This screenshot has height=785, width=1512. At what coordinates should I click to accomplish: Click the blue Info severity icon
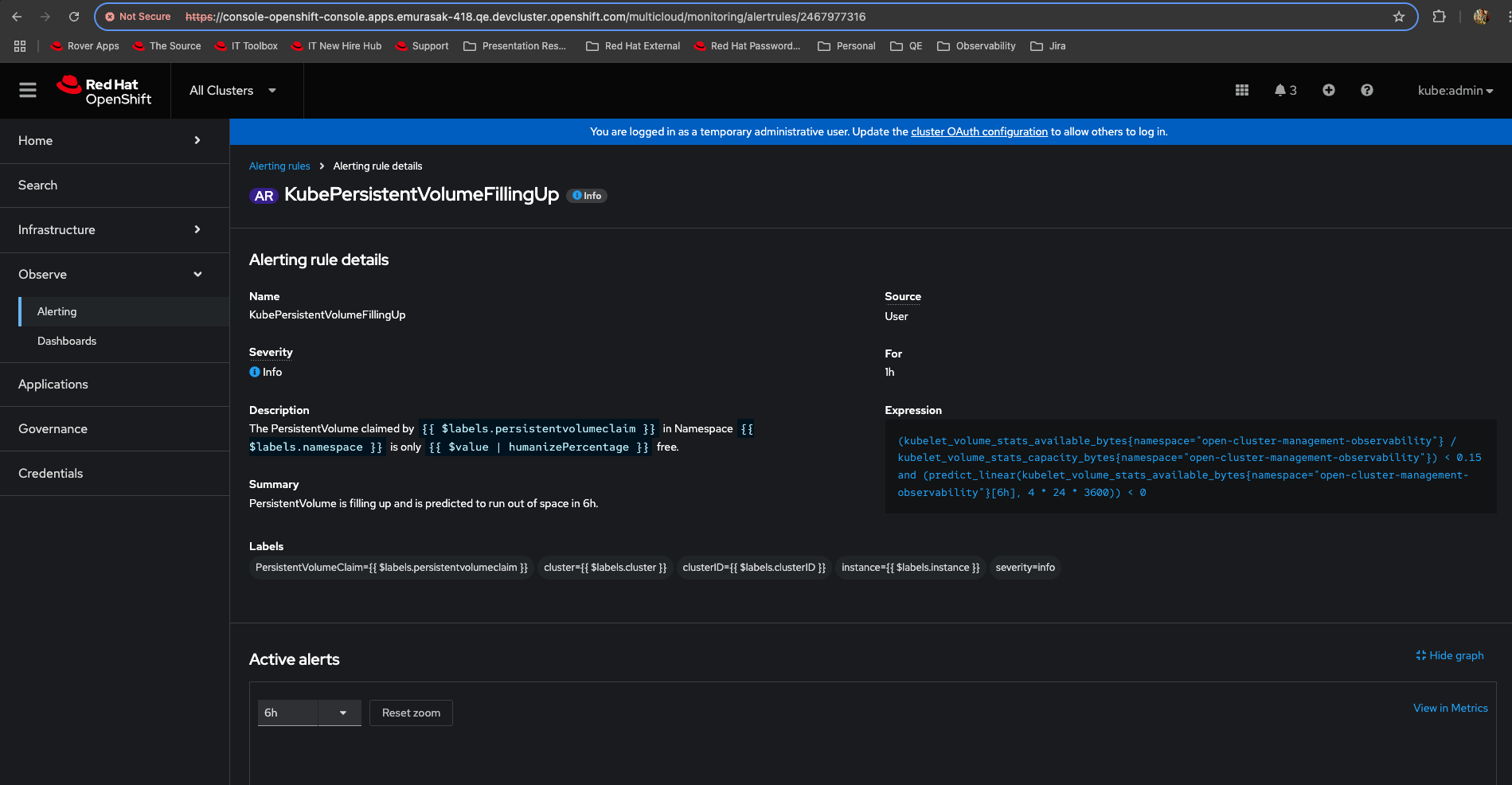[255, 372]
